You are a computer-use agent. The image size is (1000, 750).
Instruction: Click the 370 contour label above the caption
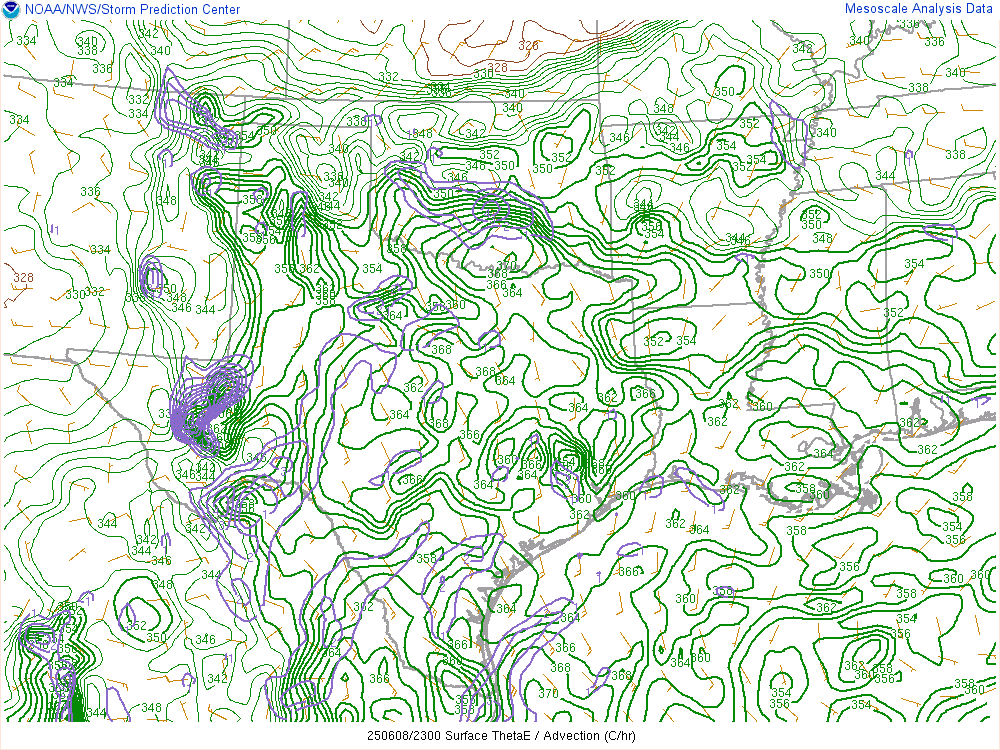tap(548, 694)
